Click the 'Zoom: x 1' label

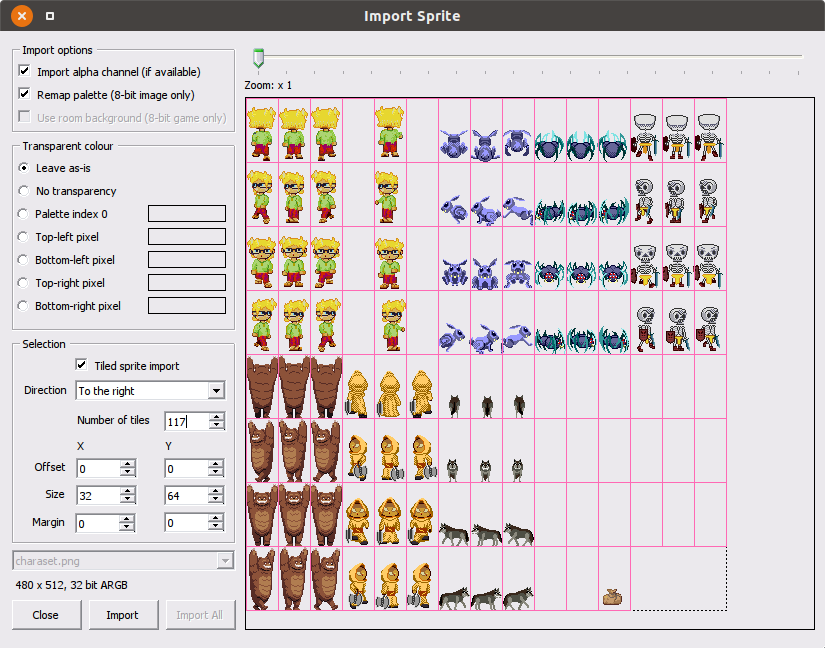[268, 85]
